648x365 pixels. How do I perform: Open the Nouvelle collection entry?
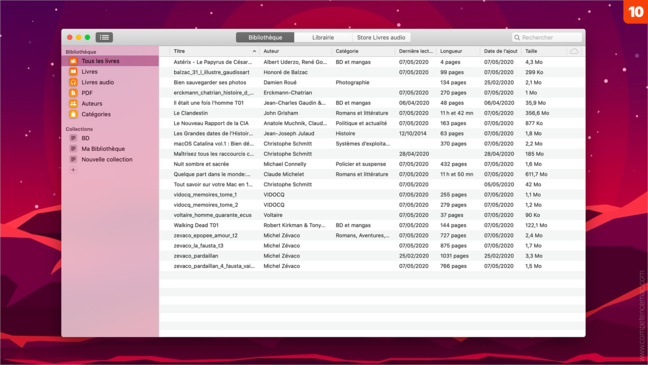point(110,159)
